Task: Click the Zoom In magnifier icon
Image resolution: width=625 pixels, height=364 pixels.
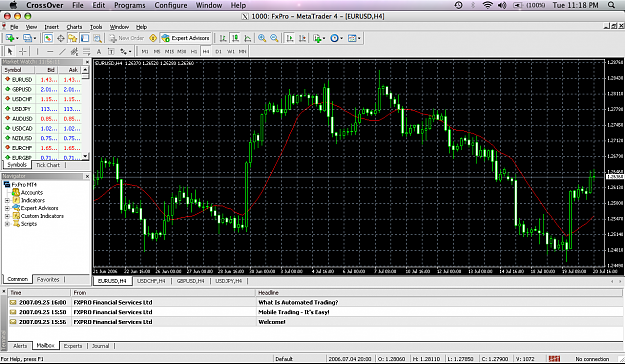Action: 262,38
